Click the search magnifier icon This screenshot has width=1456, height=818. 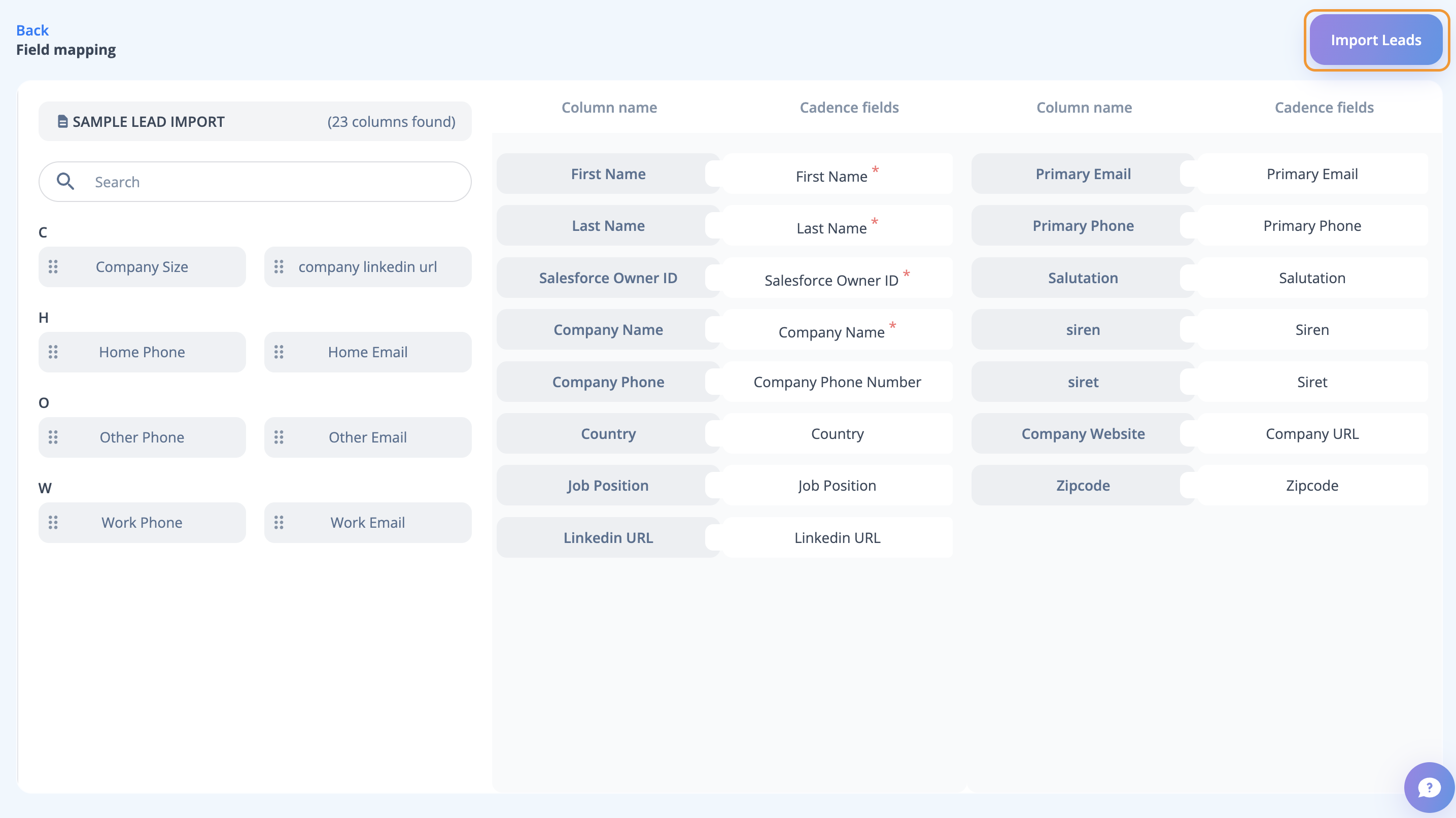[65, 182]
